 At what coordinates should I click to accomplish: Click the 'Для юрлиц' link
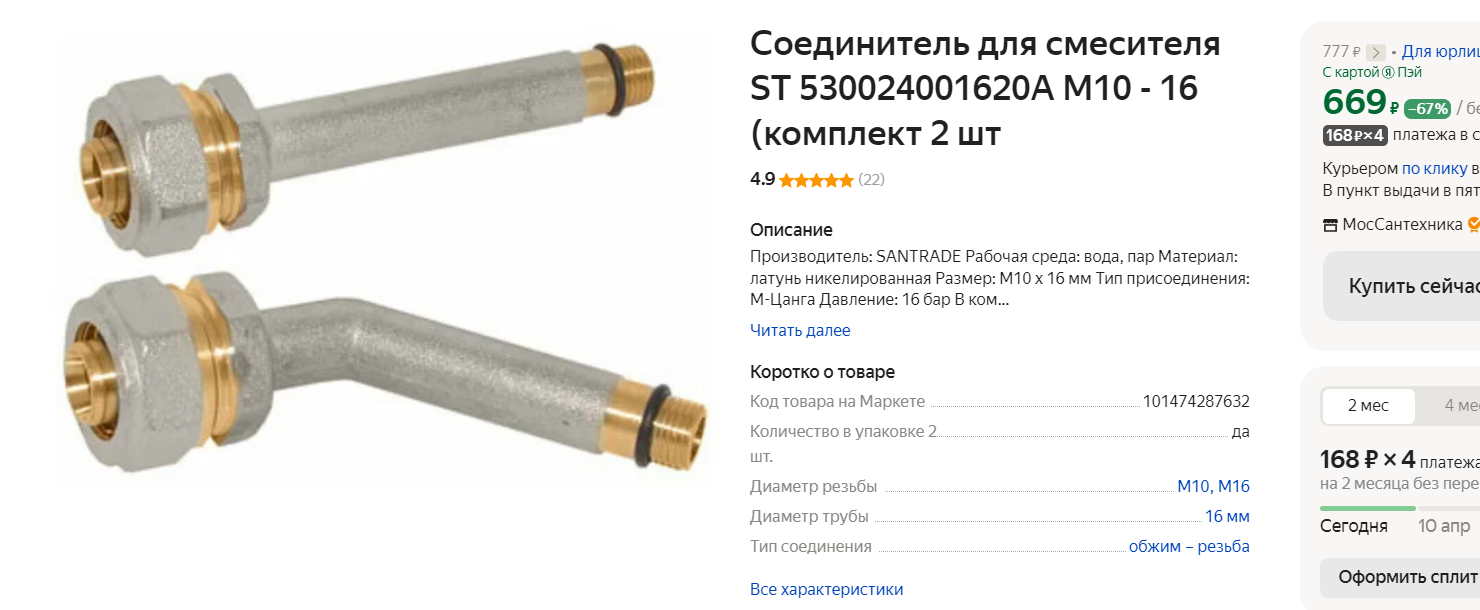1441,52
